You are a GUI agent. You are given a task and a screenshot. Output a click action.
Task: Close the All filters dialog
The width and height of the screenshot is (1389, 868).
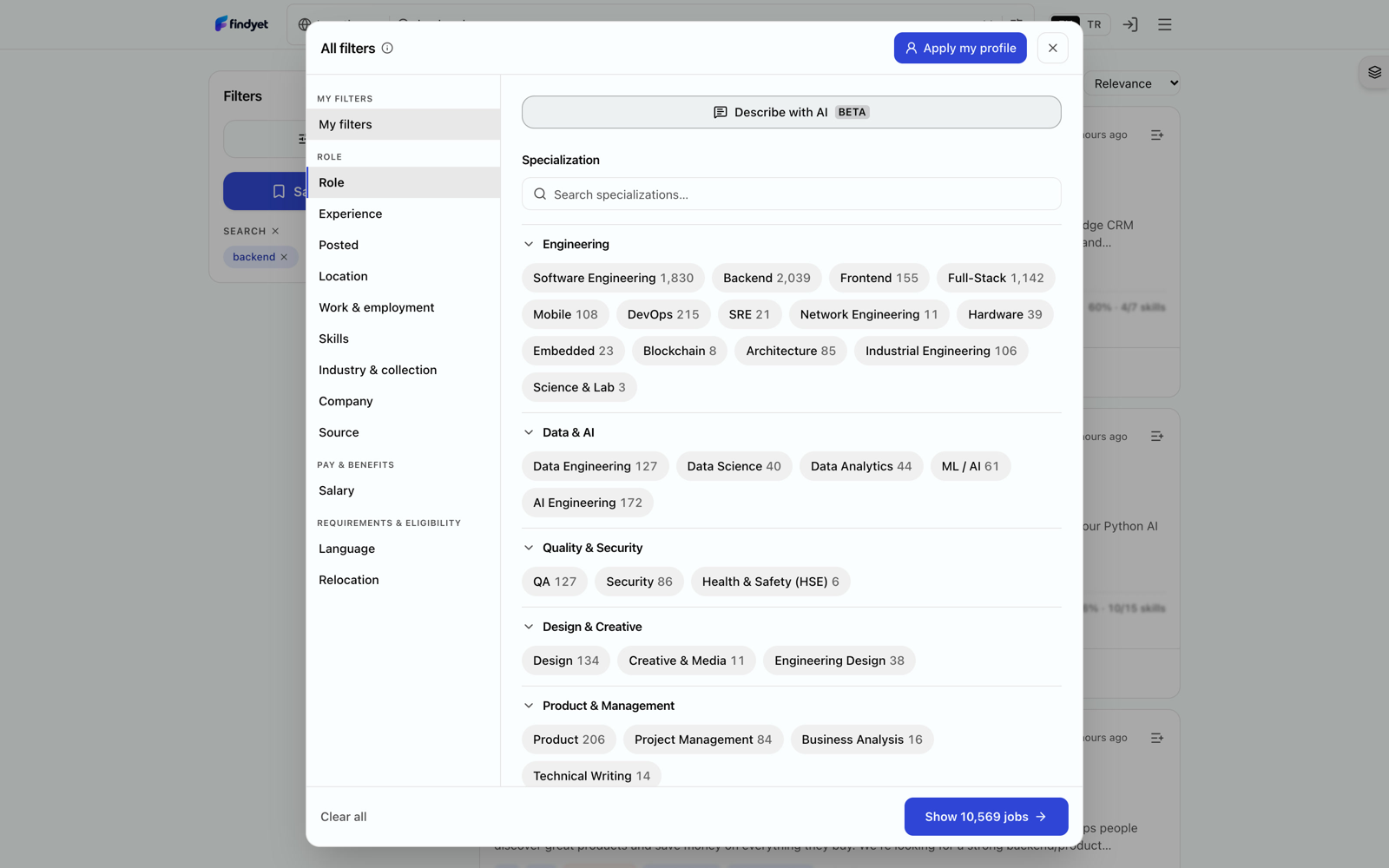(x=1052, y=49)
